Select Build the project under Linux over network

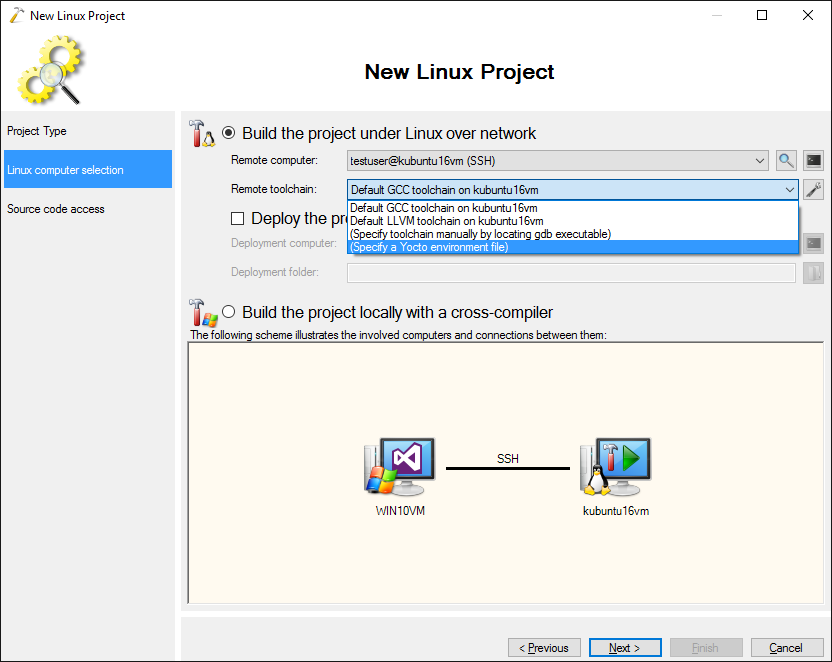click(x=229, y=133)
